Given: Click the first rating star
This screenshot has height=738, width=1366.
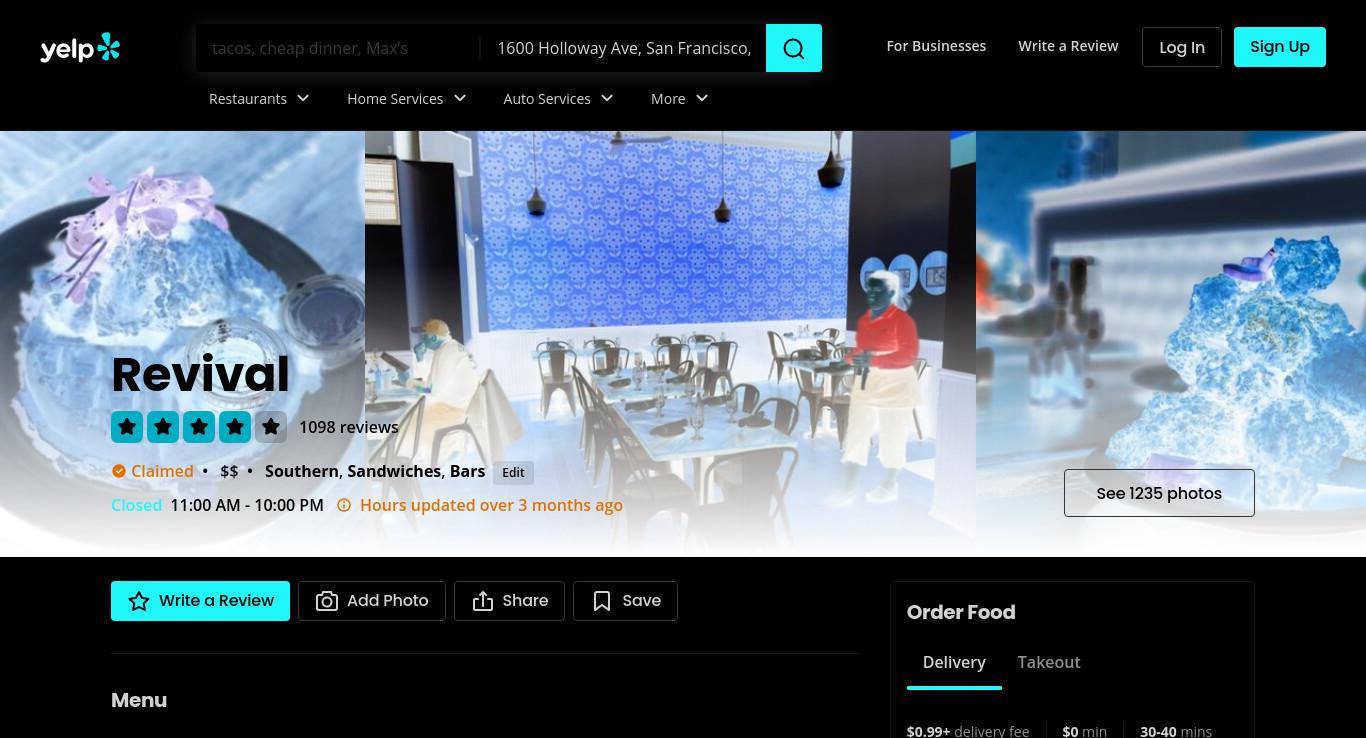Looking at the screenshot, I should point(127,427).
